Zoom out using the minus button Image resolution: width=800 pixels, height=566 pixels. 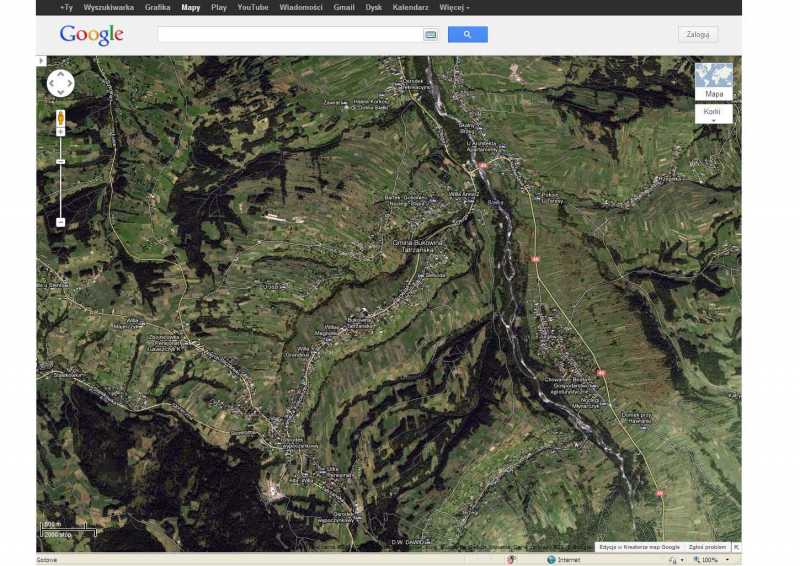(60, 222)
